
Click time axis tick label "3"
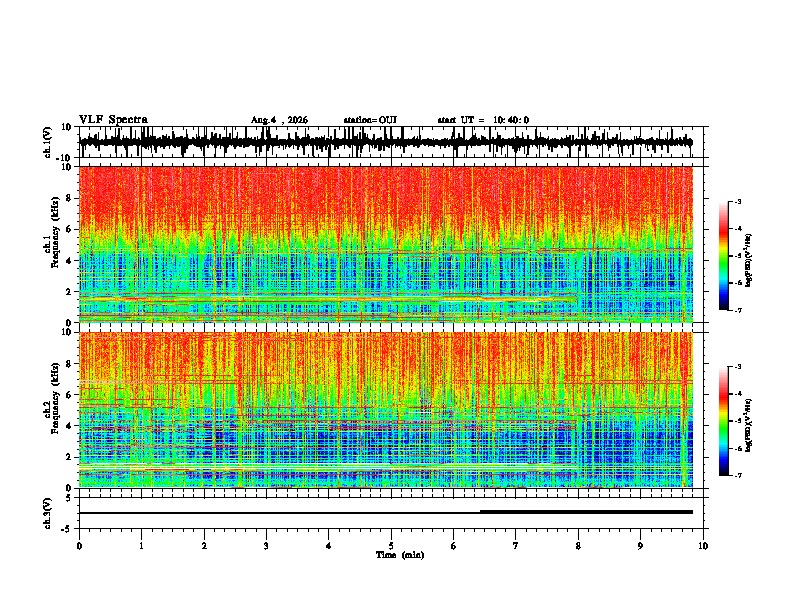click(x=266, y=546)
